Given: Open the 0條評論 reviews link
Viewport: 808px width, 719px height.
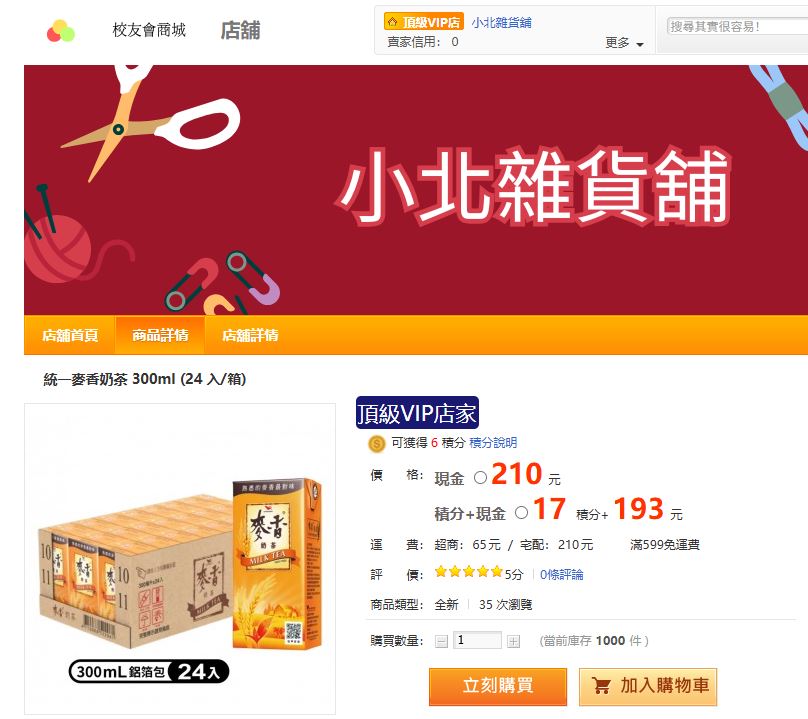Looking at the screenshot, I should (x=562, y=574).
